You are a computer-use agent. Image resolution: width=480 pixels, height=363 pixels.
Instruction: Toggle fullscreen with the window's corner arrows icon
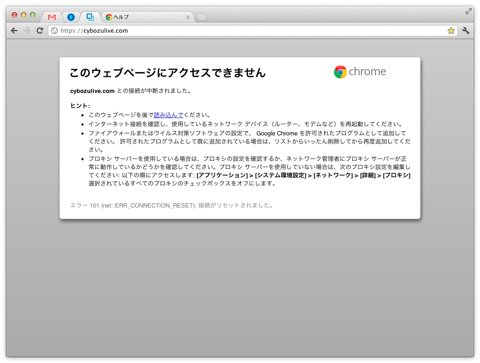click(468, 12)
